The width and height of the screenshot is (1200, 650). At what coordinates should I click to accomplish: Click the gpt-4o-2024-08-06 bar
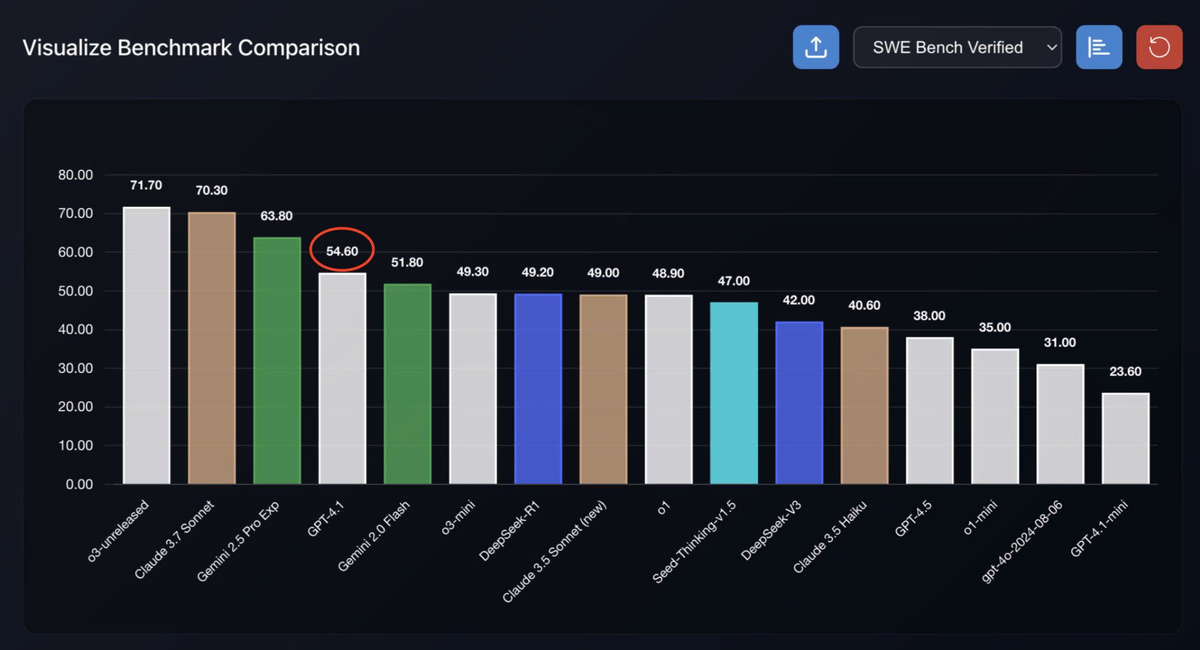[x=1060, y=424]
